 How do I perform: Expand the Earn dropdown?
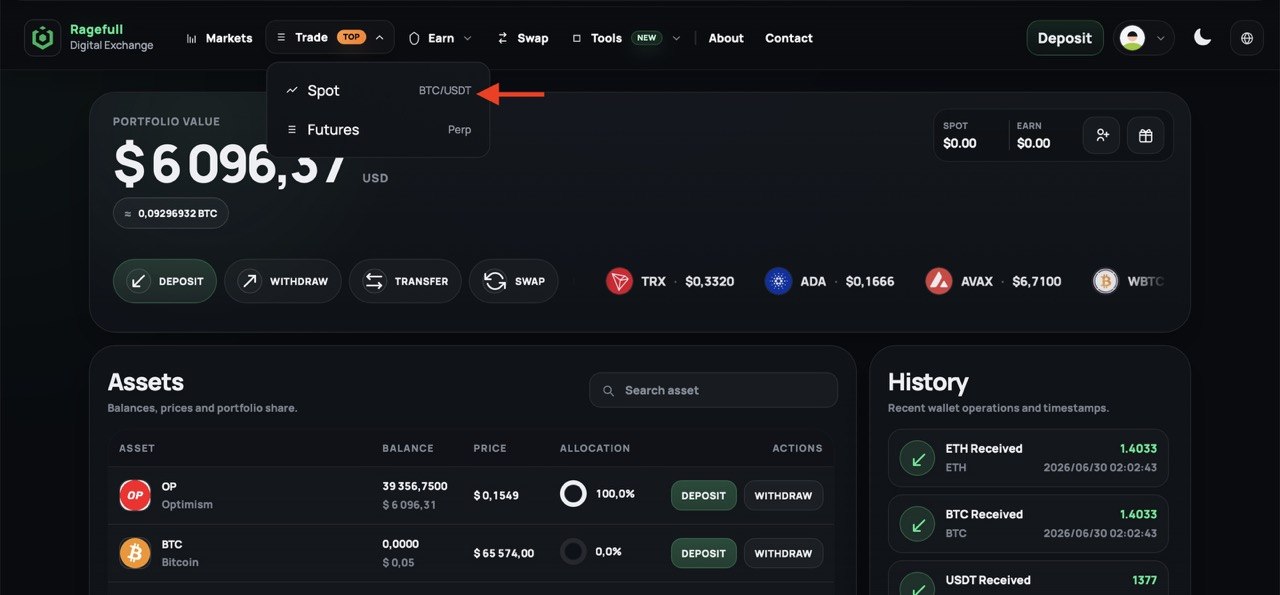pyautogui.click(x=440, y=38)
